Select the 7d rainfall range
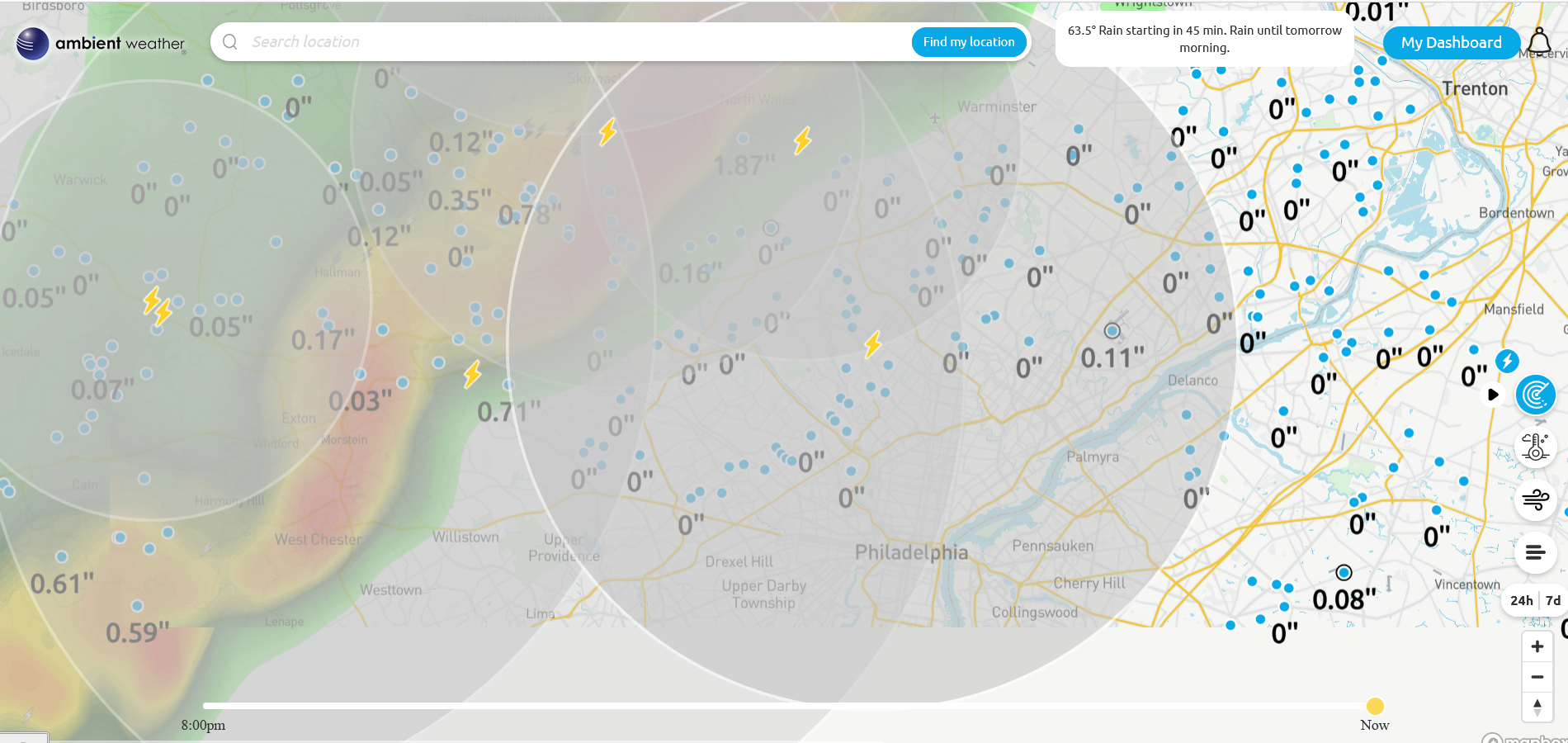This screenshot has width=1568, height=743. click(1553, 601)
